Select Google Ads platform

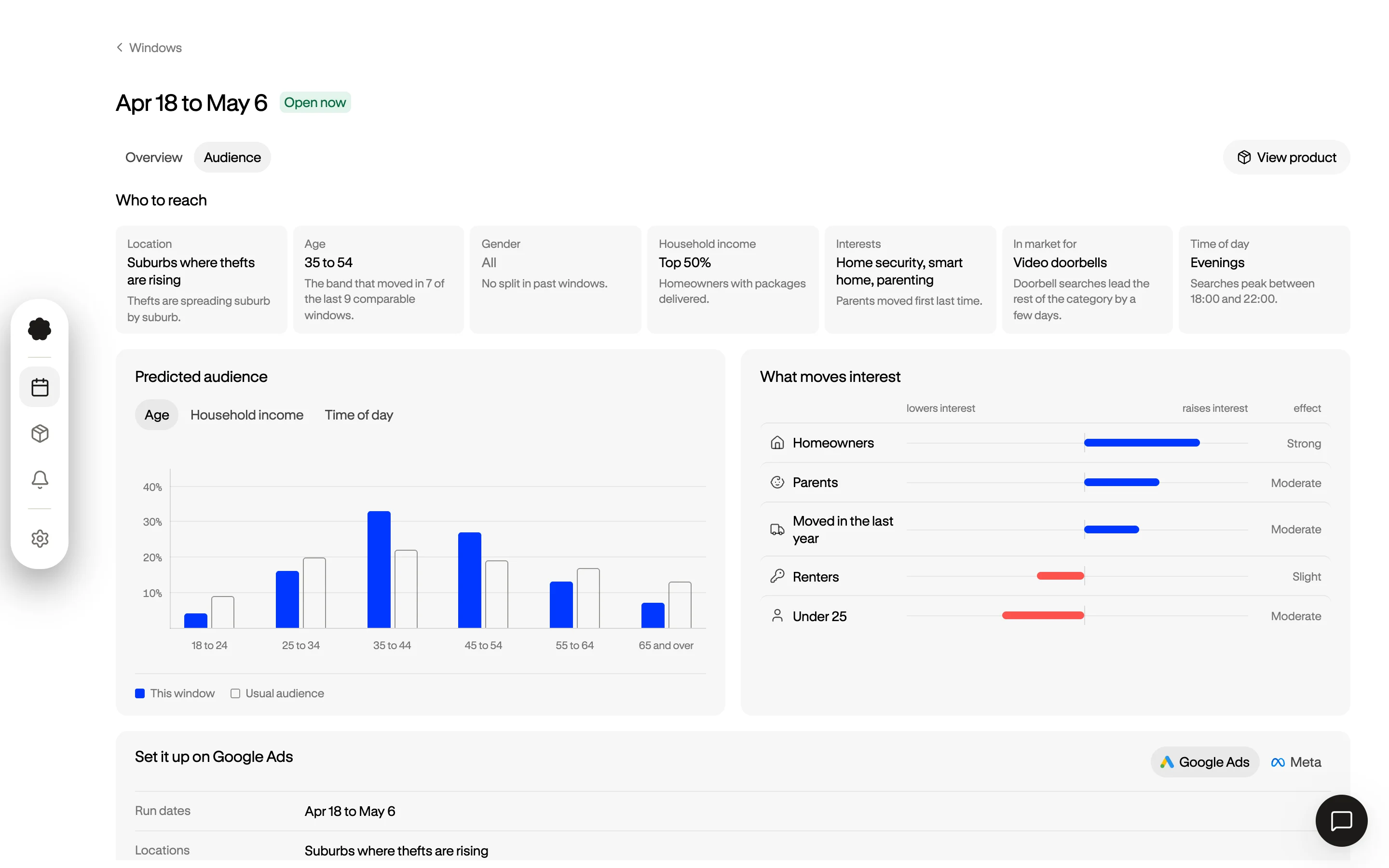(x=1205, y=762)
